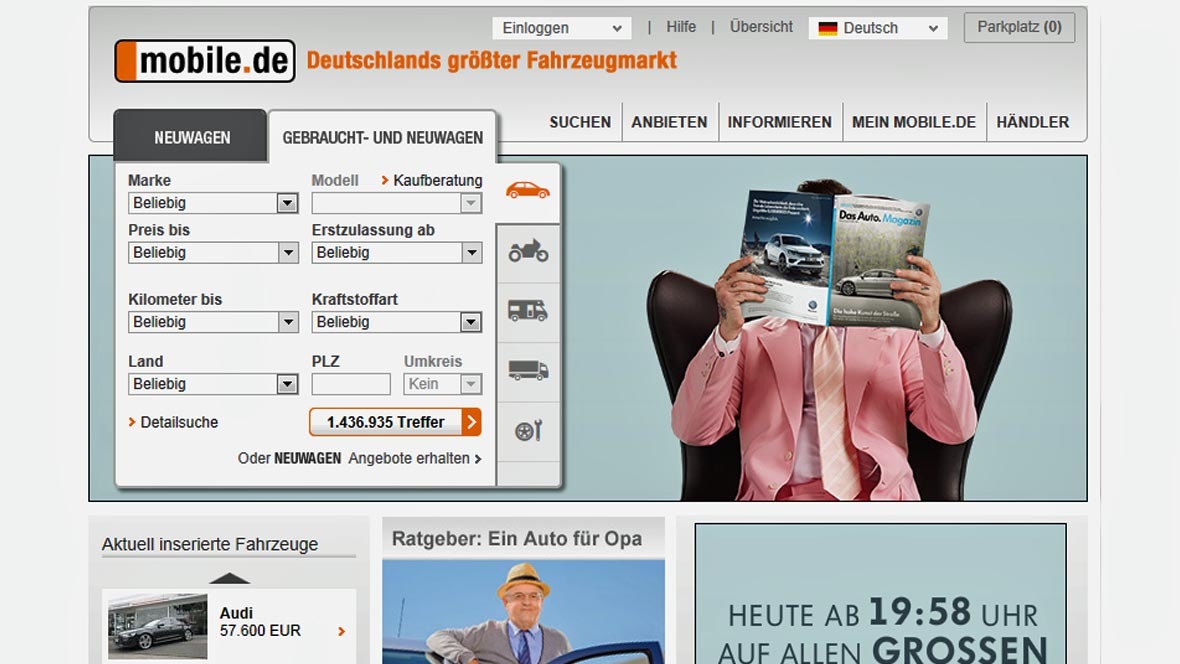Open the Anbieten menu
This screenshot has width=1180, height=664.
[x=669, y=122]
